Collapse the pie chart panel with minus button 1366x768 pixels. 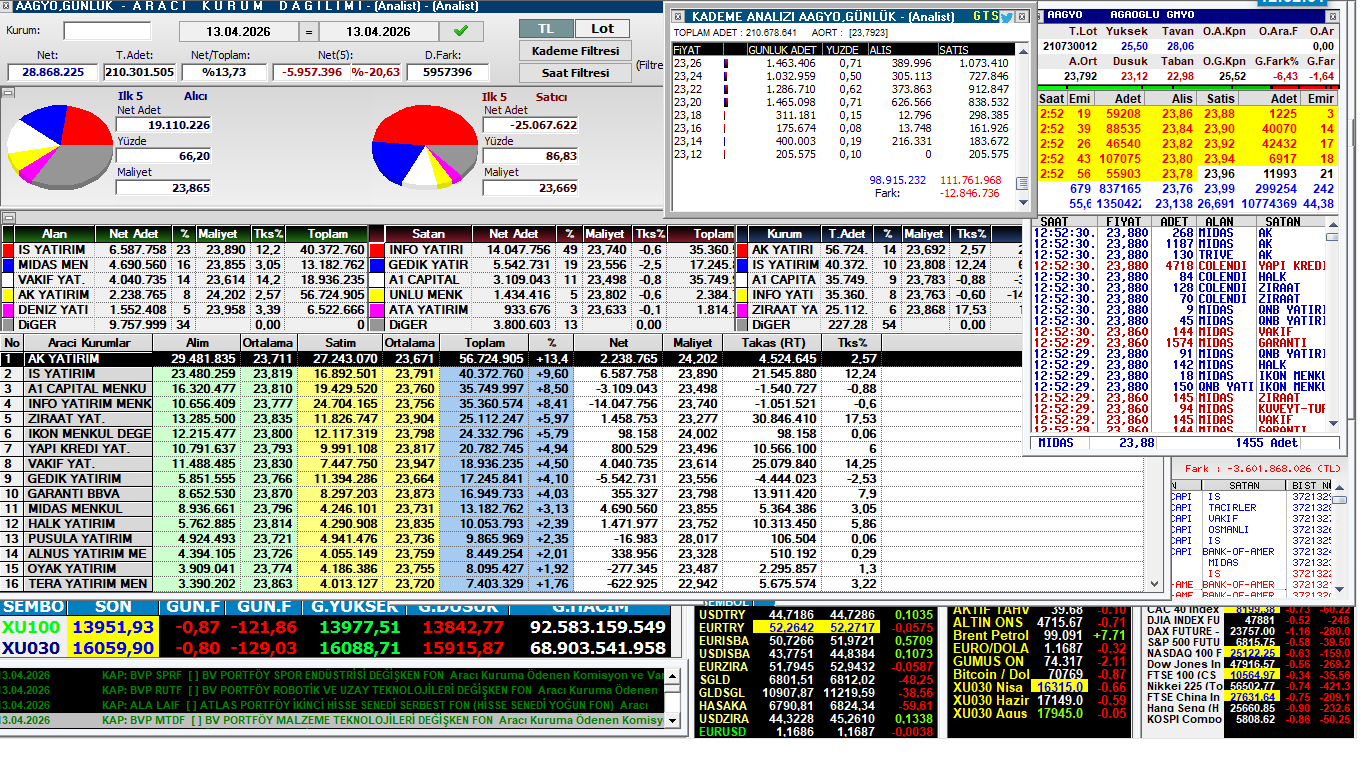pyautogui.click(x=8, y=93)
